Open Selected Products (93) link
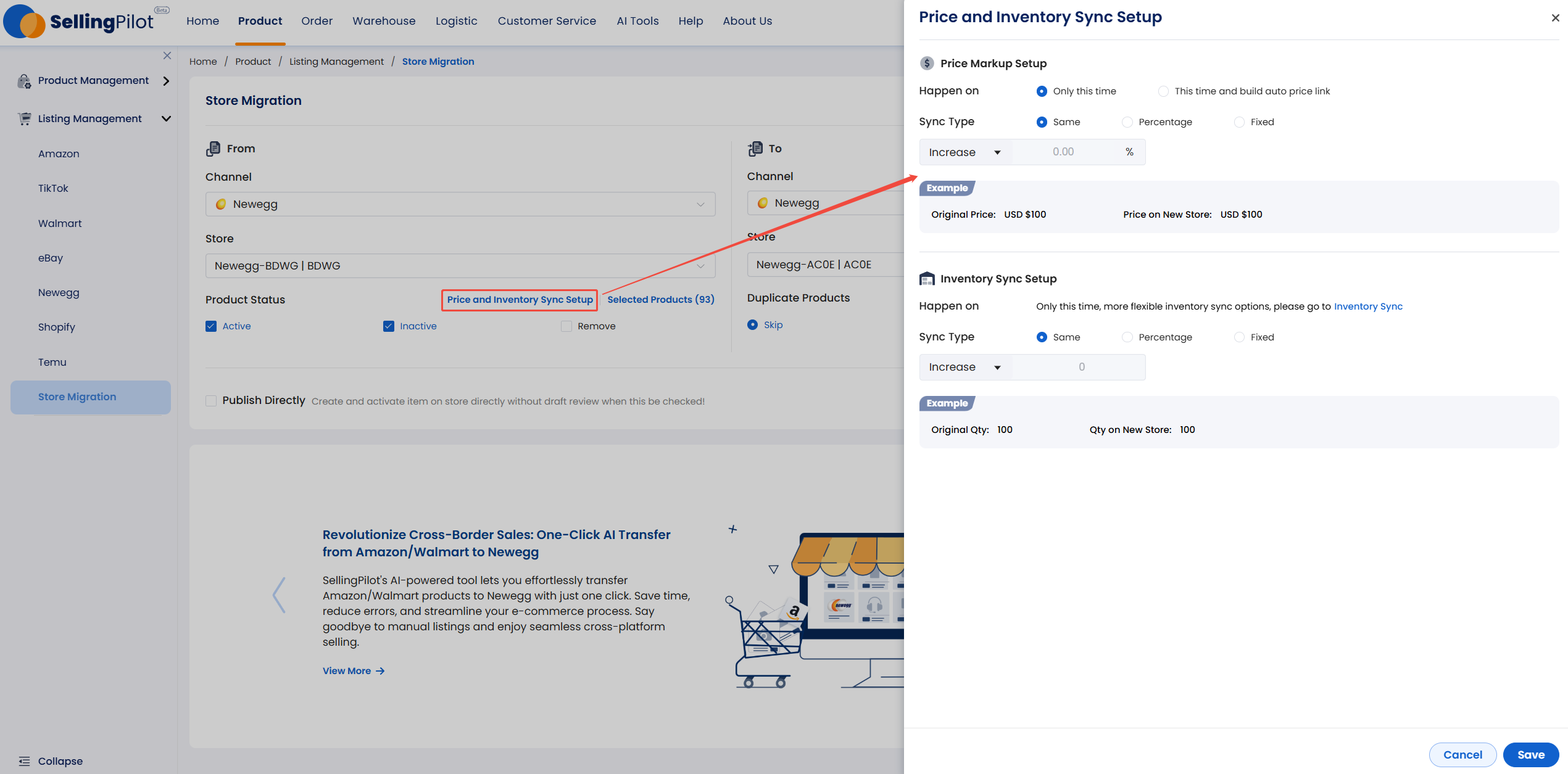 pyautogui.click(x=661, y=300)
